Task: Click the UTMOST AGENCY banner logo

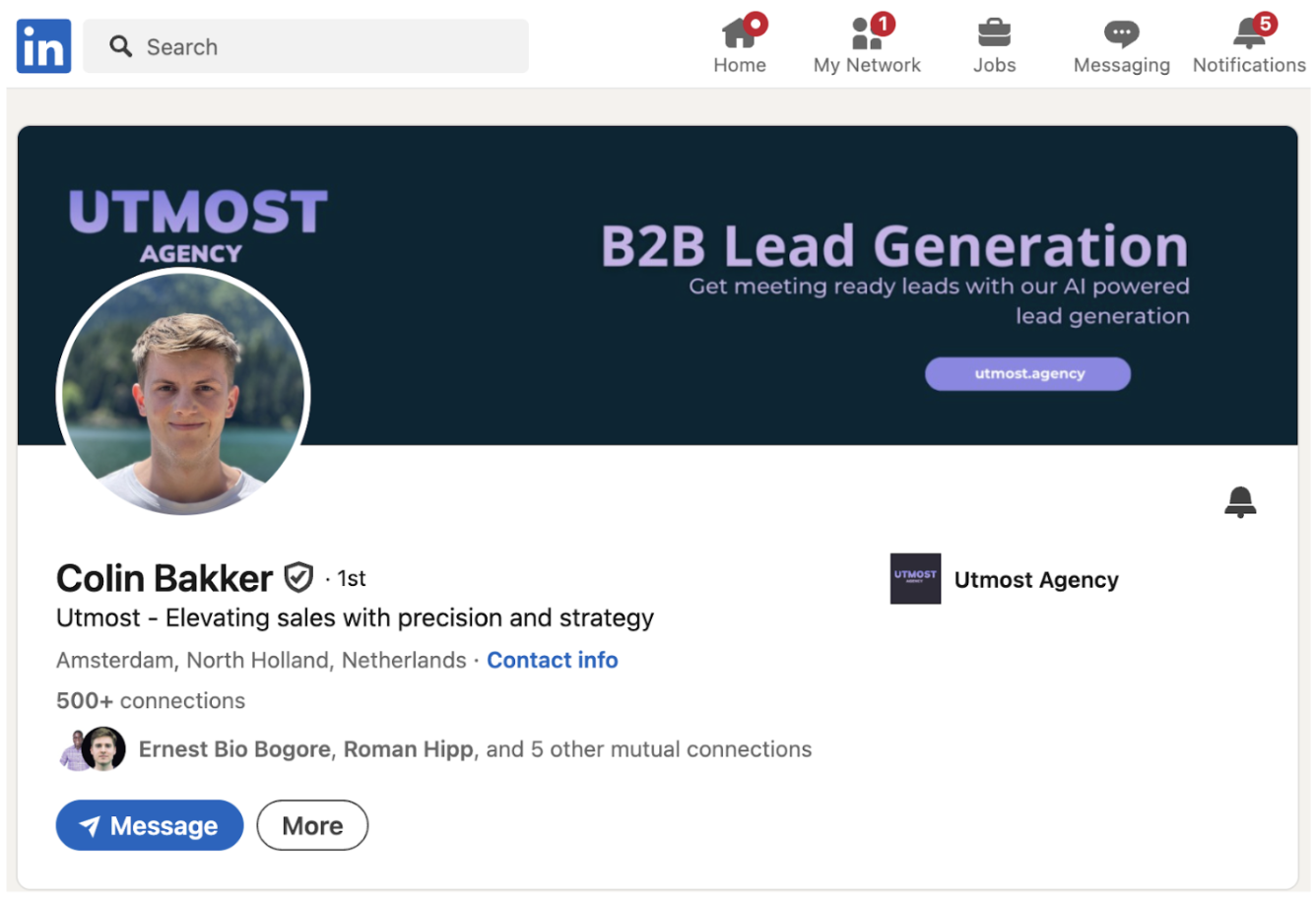Action: (x=197, y=225)
